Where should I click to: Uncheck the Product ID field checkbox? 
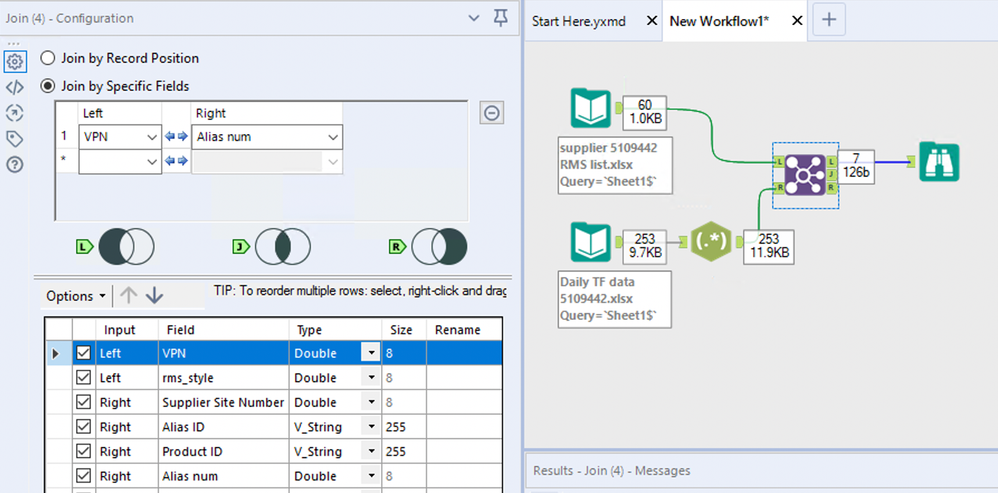[83, 452]
